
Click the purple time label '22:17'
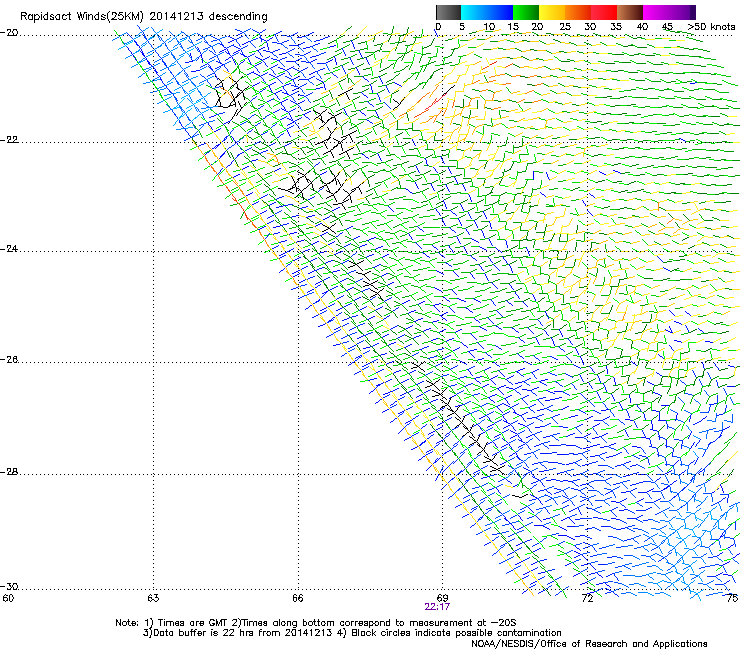(437, 607)
